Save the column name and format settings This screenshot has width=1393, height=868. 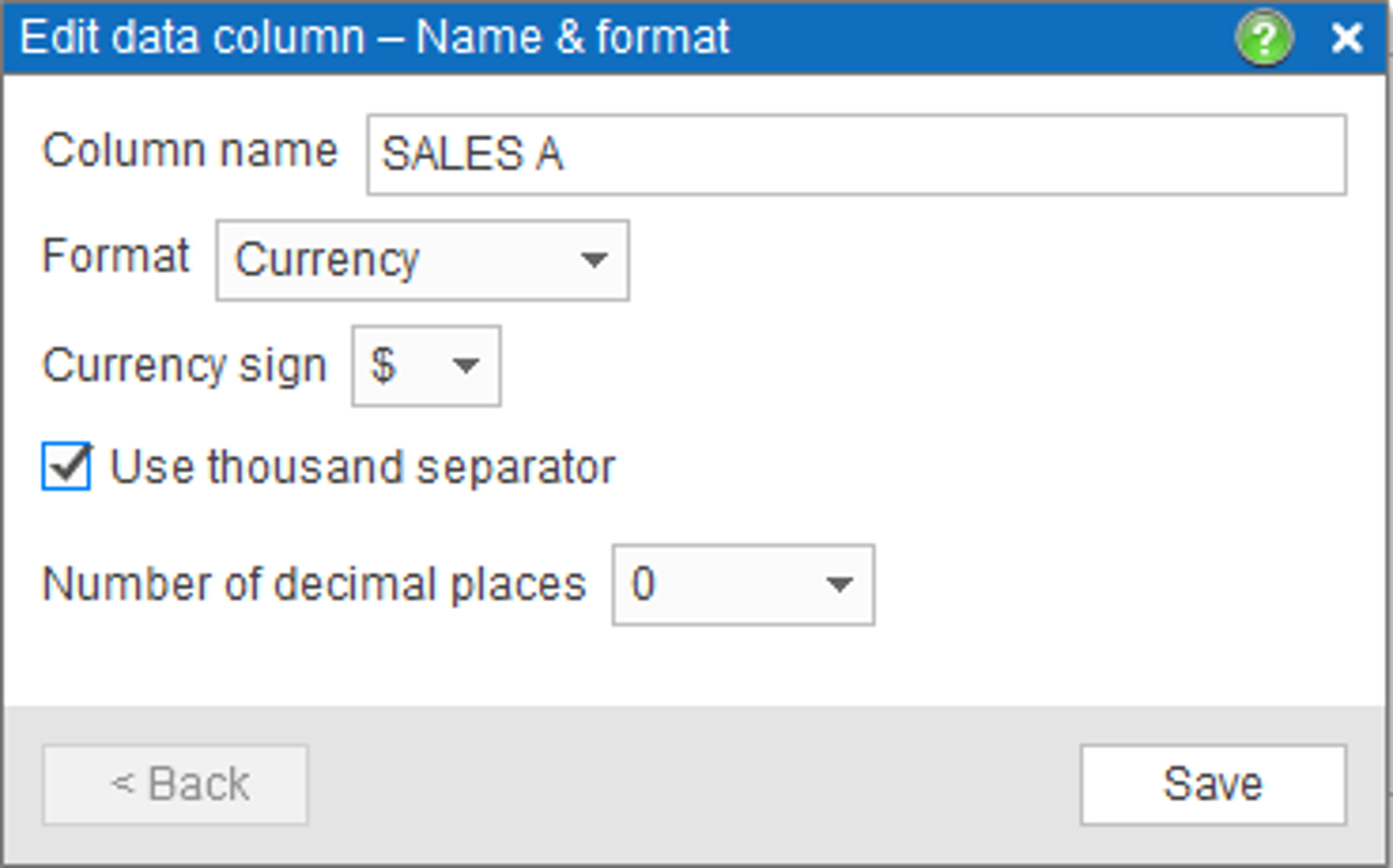1213,785
